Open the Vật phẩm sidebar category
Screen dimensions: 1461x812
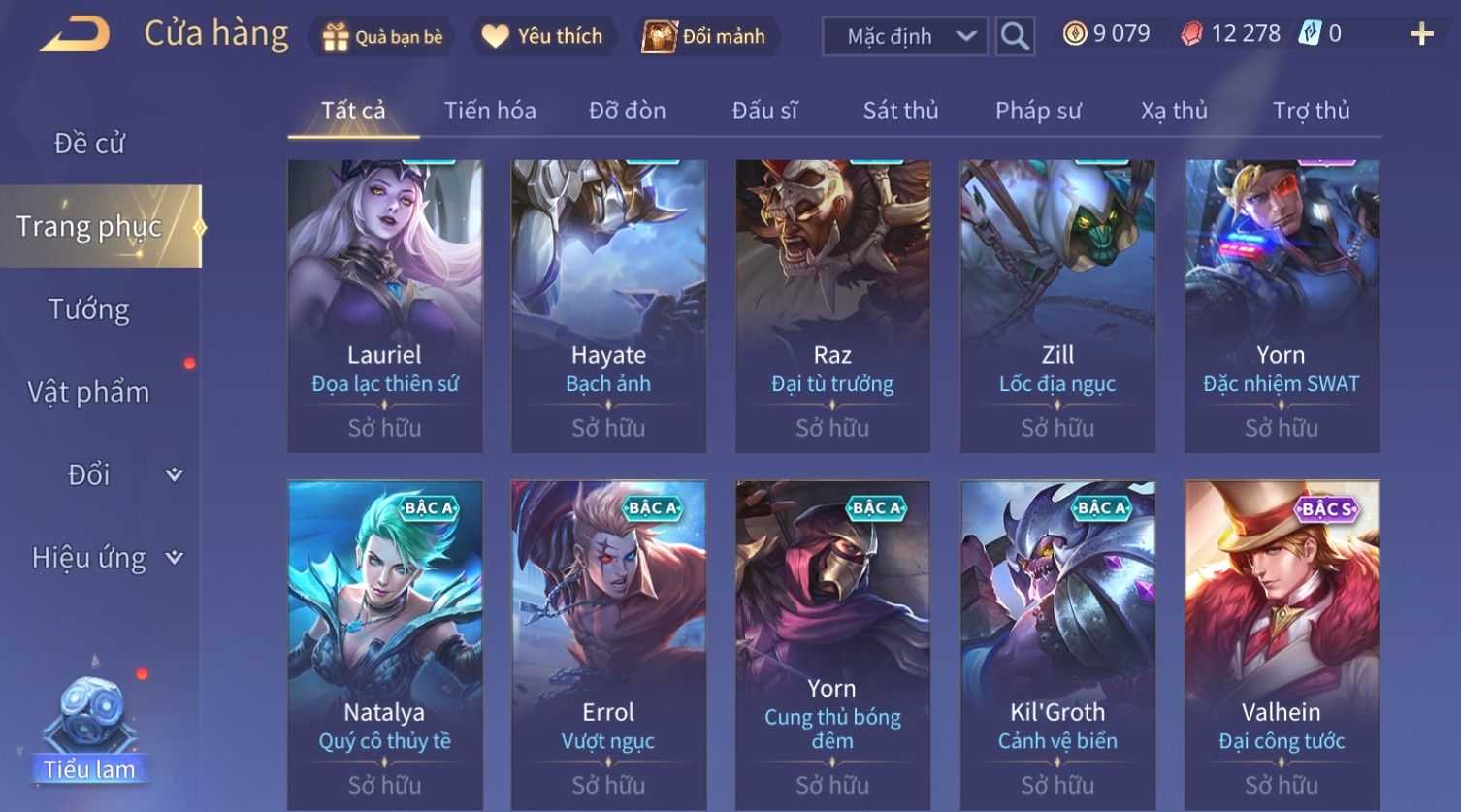pos(89,392)
